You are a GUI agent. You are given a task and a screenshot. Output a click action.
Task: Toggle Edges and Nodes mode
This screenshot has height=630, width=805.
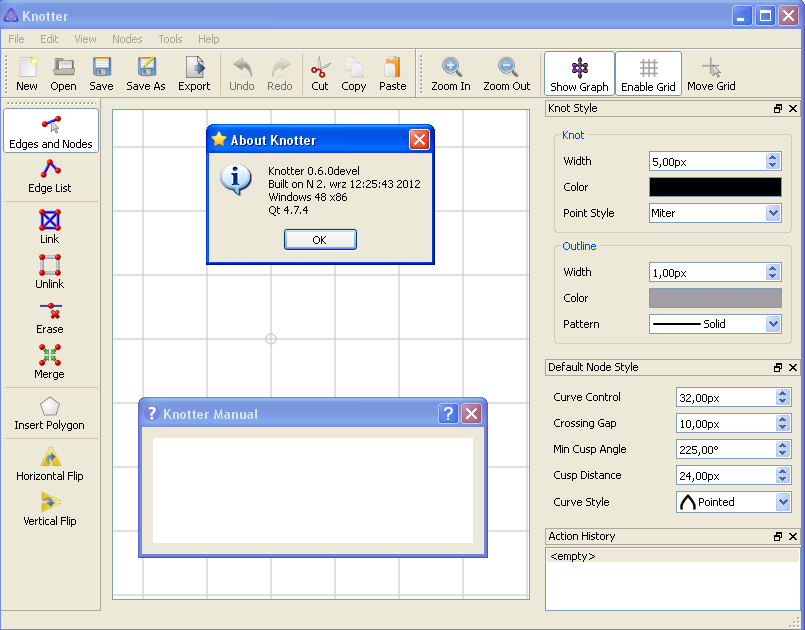pos(51,130)
